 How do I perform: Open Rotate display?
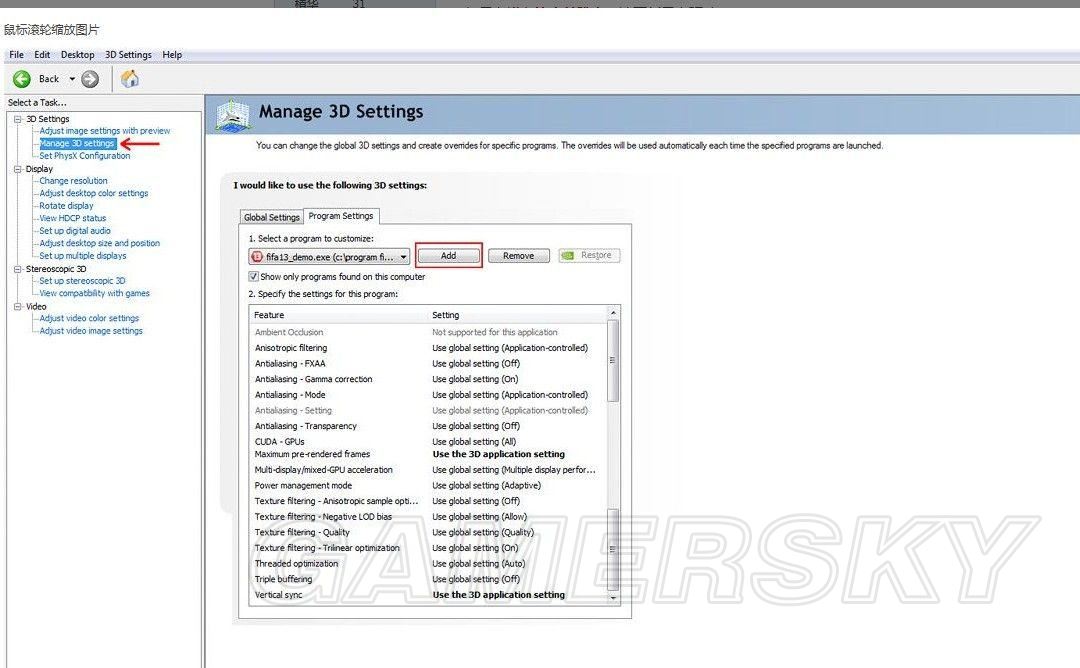pyautogui.click(x=66, y=206)
